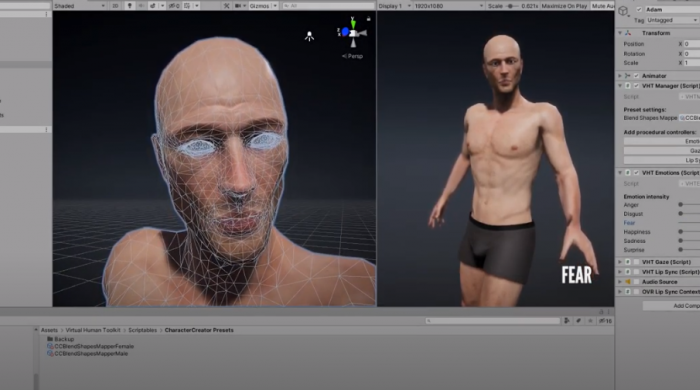Click the Lip Sync add controller button
This screenshot has height=390, width=700.
662,160
